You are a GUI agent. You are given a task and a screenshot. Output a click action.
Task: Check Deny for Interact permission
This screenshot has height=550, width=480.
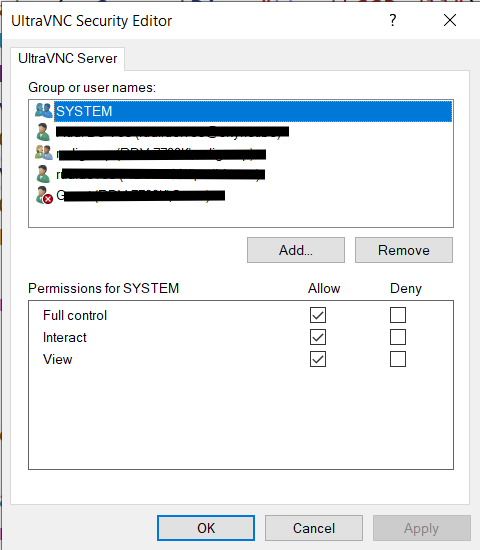(x=398, y=337)
